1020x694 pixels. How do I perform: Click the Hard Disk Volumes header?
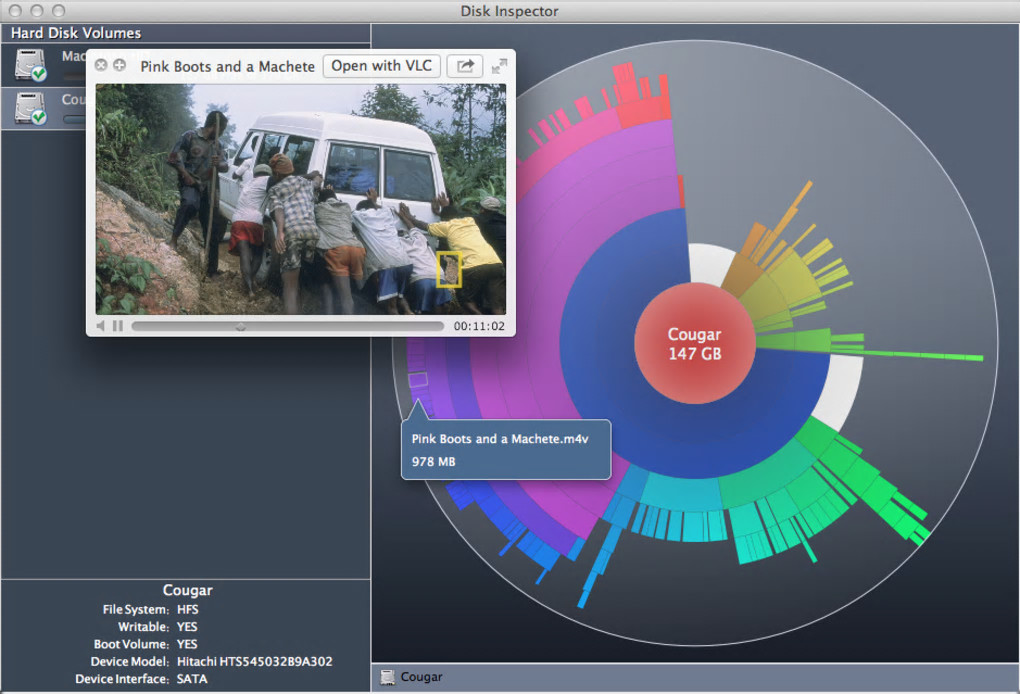tap(76, 33)
